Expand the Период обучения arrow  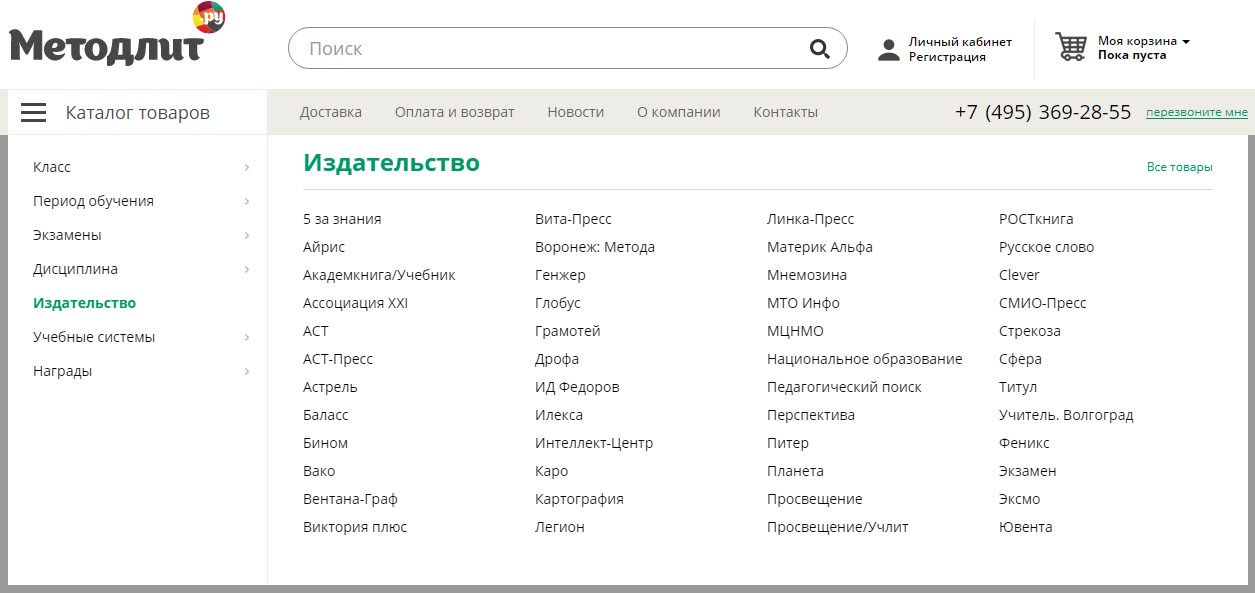coord(247,201)
